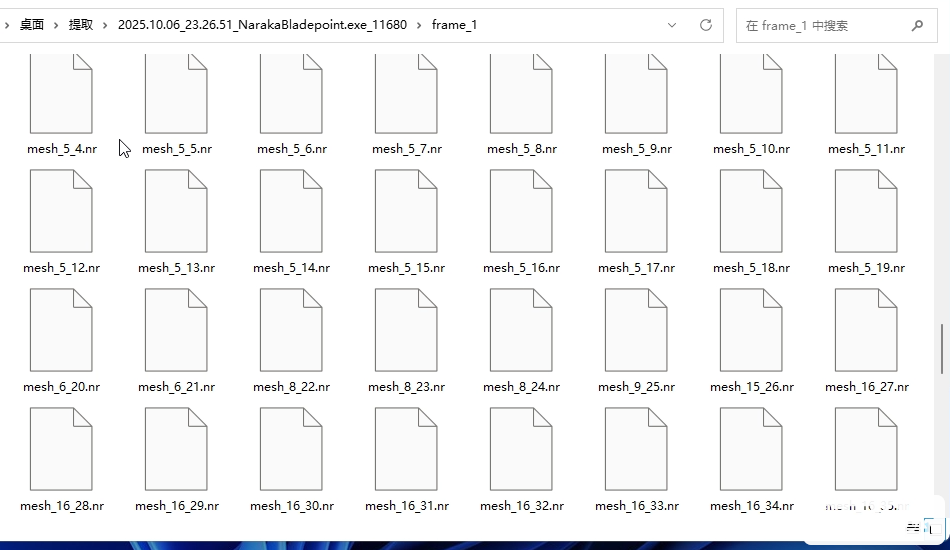Switch to details list view

pyautogui.click(x=914, y=526)
